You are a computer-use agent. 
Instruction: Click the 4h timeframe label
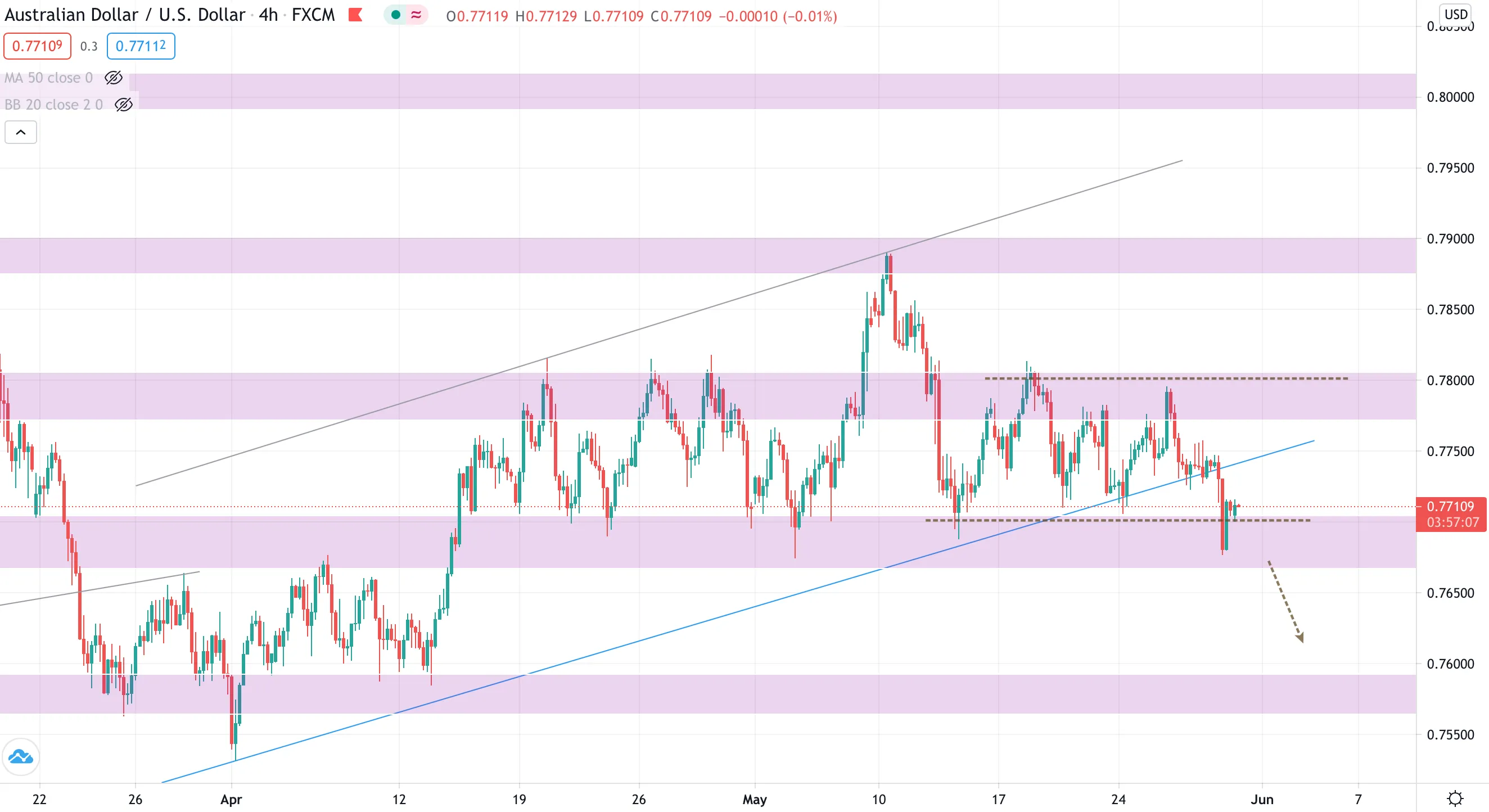pos(268,15)
